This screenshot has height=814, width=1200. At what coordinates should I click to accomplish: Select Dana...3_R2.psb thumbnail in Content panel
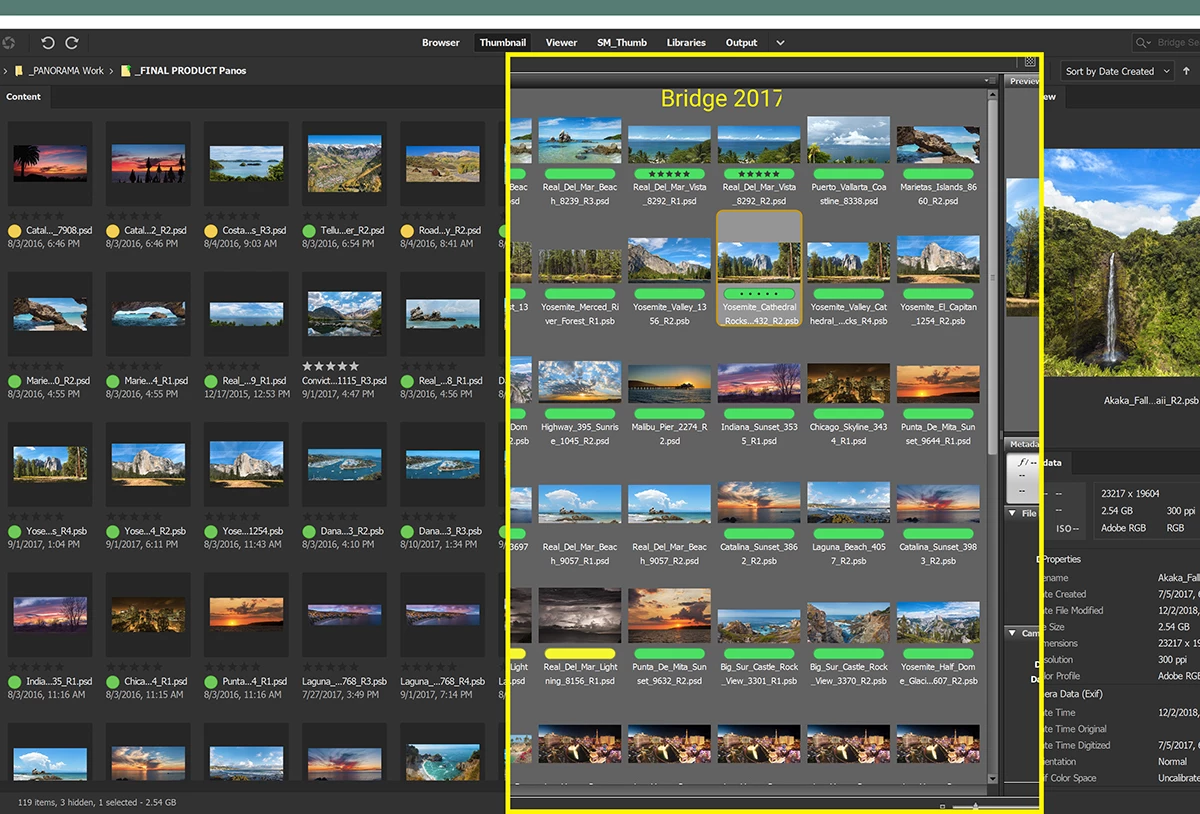344,465
